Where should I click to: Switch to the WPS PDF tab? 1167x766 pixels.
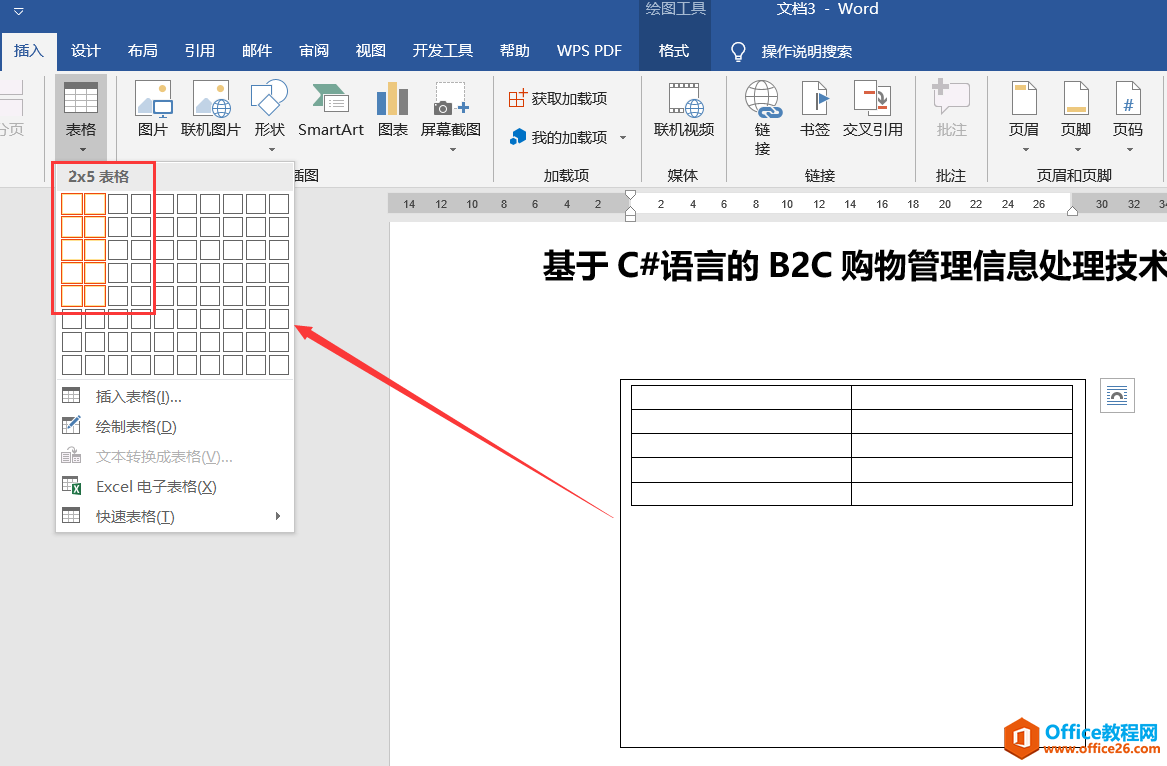tap(589, 51)
